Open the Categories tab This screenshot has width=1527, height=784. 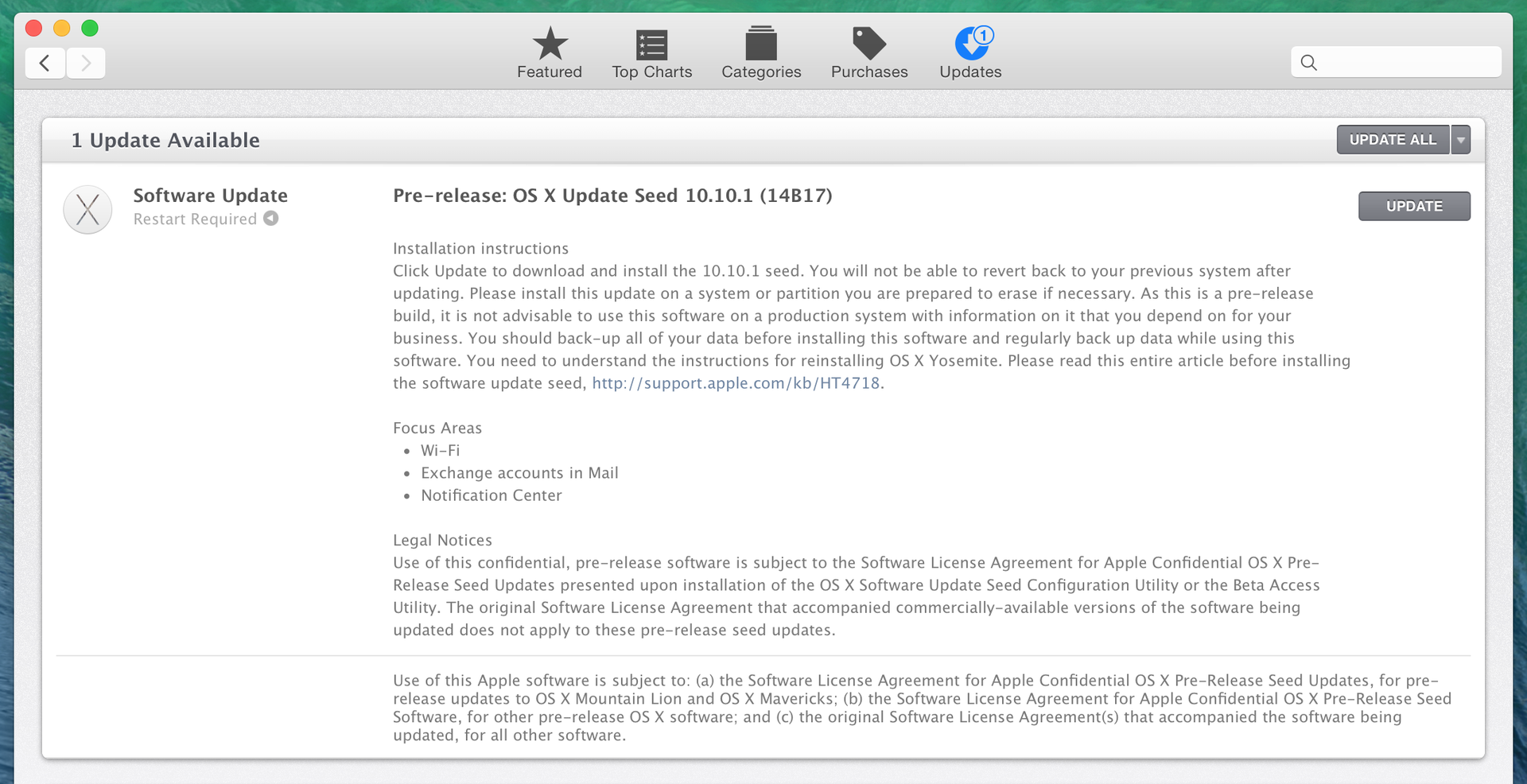pyautogui.click(x=761, y=52)
